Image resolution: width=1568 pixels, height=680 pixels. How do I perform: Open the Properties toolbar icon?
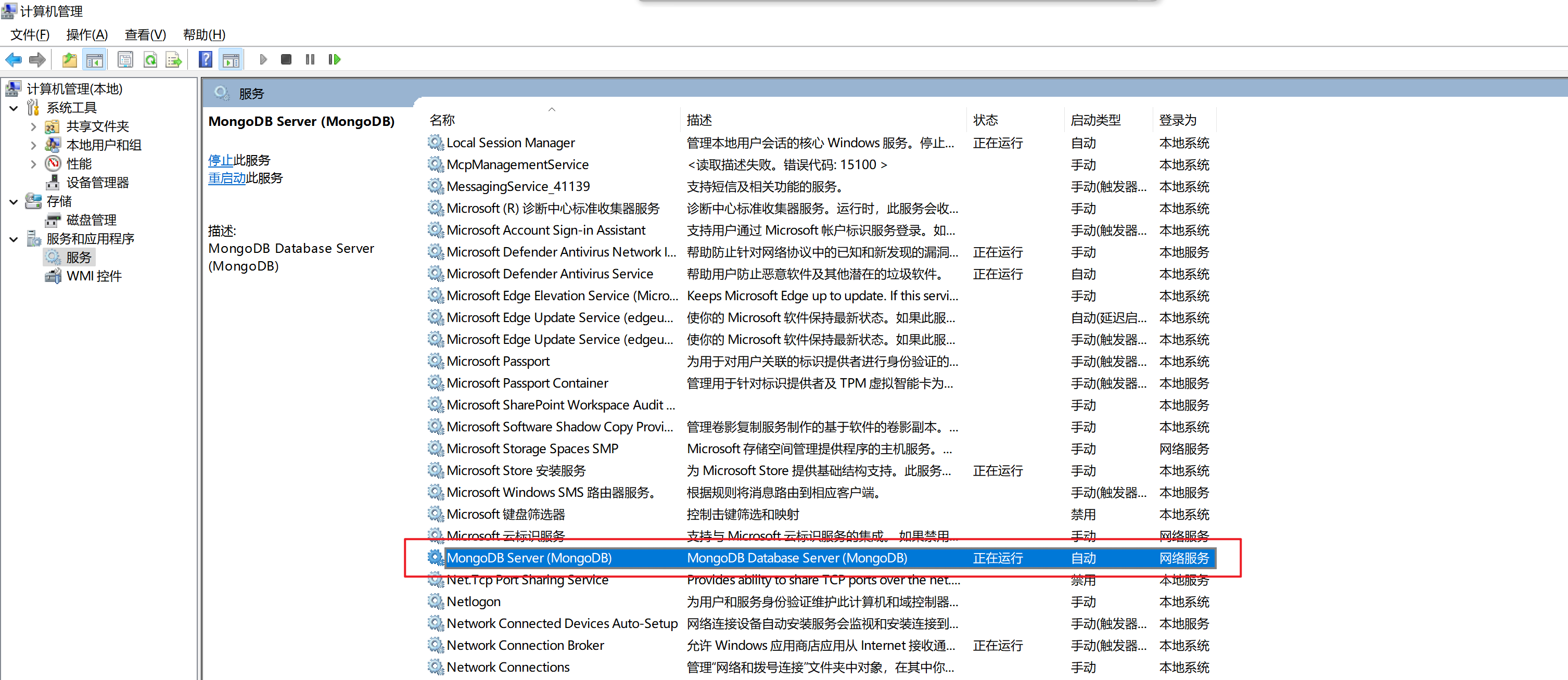tap(125, 60)
